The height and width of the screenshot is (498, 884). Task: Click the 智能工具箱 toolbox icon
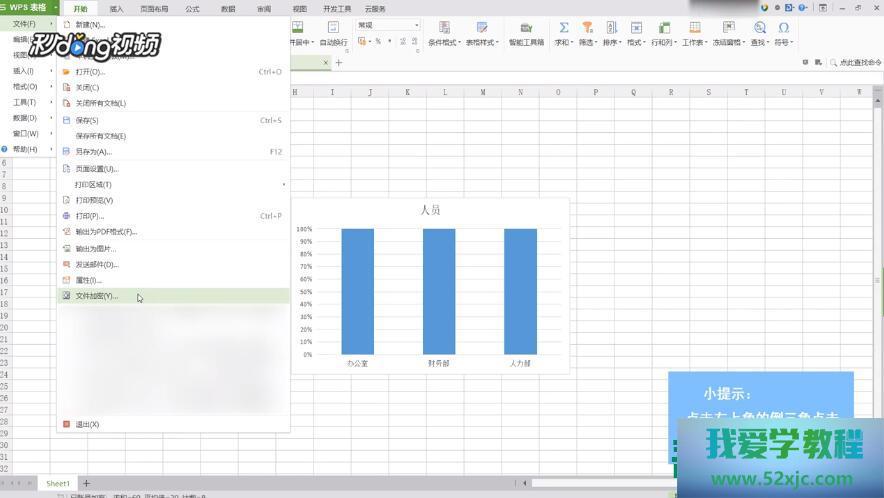pos(526,28)
